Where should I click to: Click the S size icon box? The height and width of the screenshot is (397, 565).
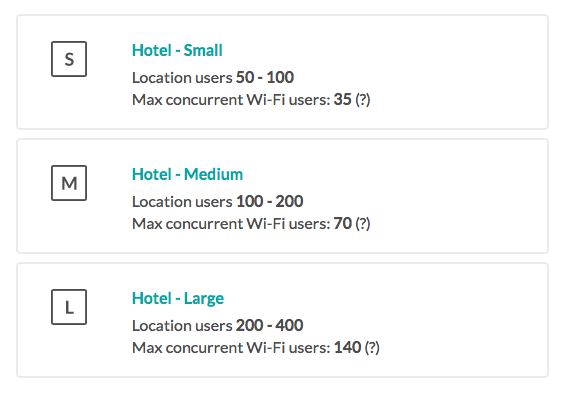pyautogui.click(x=69, y=59)
